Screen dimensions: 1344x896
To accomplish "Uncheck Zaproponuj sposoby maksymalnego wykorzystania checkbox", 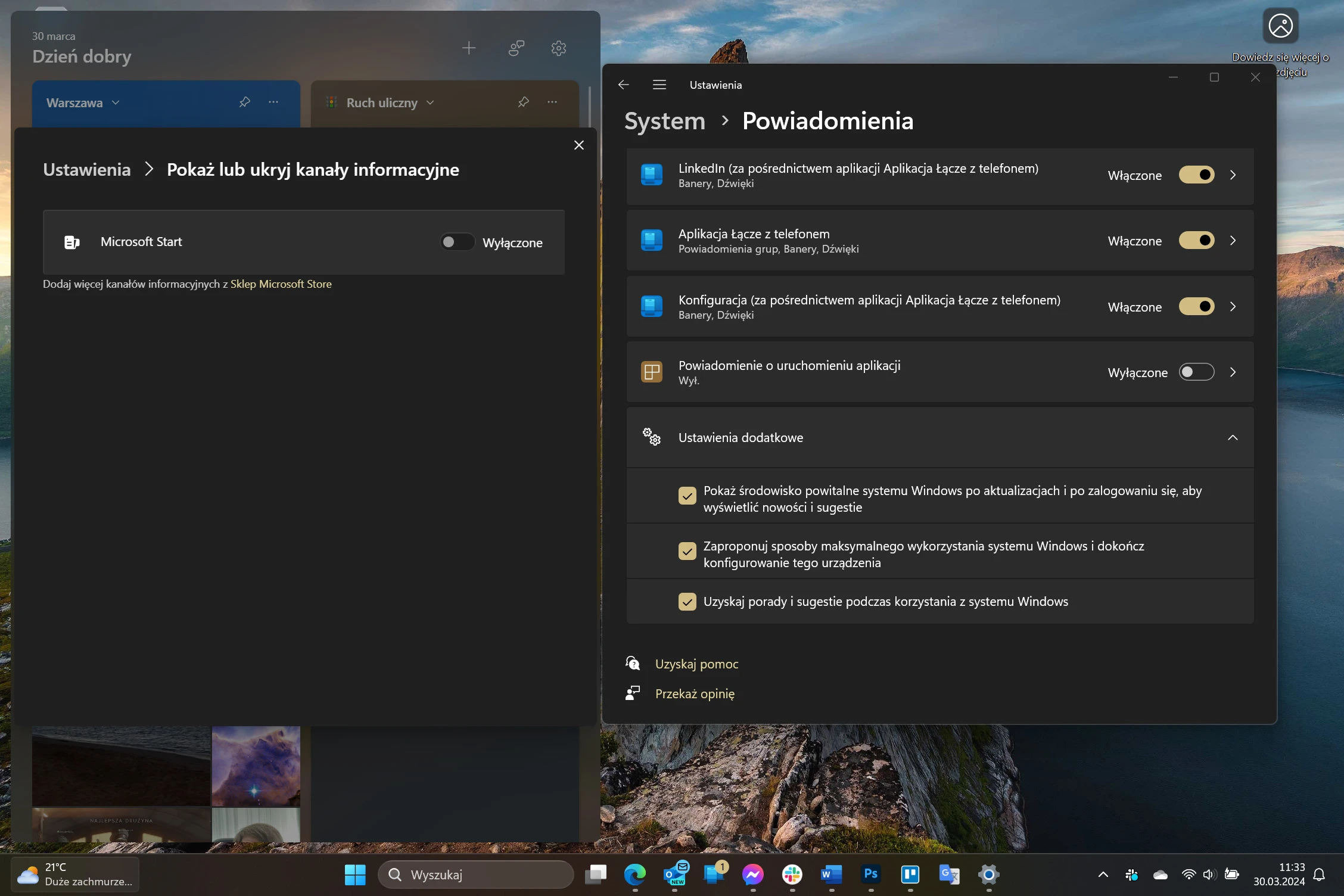I will [x=687, y=551].
